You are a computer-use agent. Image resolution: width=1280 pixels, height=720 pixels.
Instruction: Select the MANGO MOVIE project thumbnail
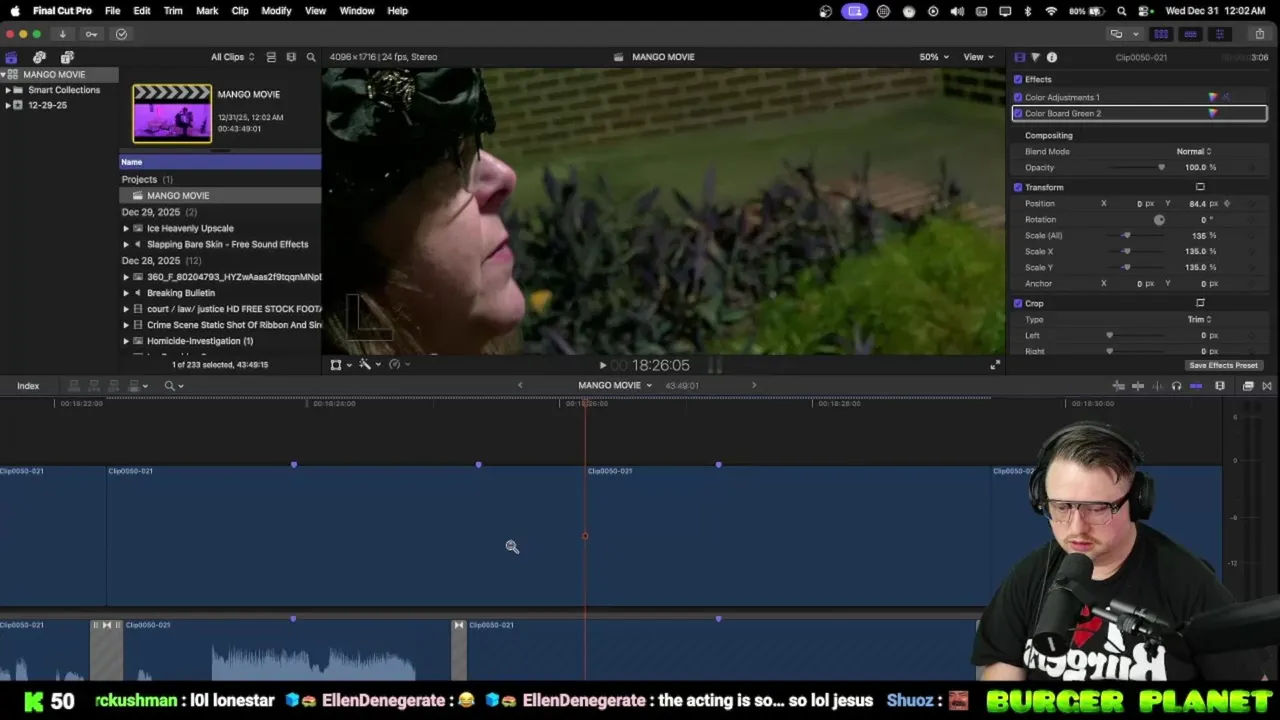click(x=172, y=114)
